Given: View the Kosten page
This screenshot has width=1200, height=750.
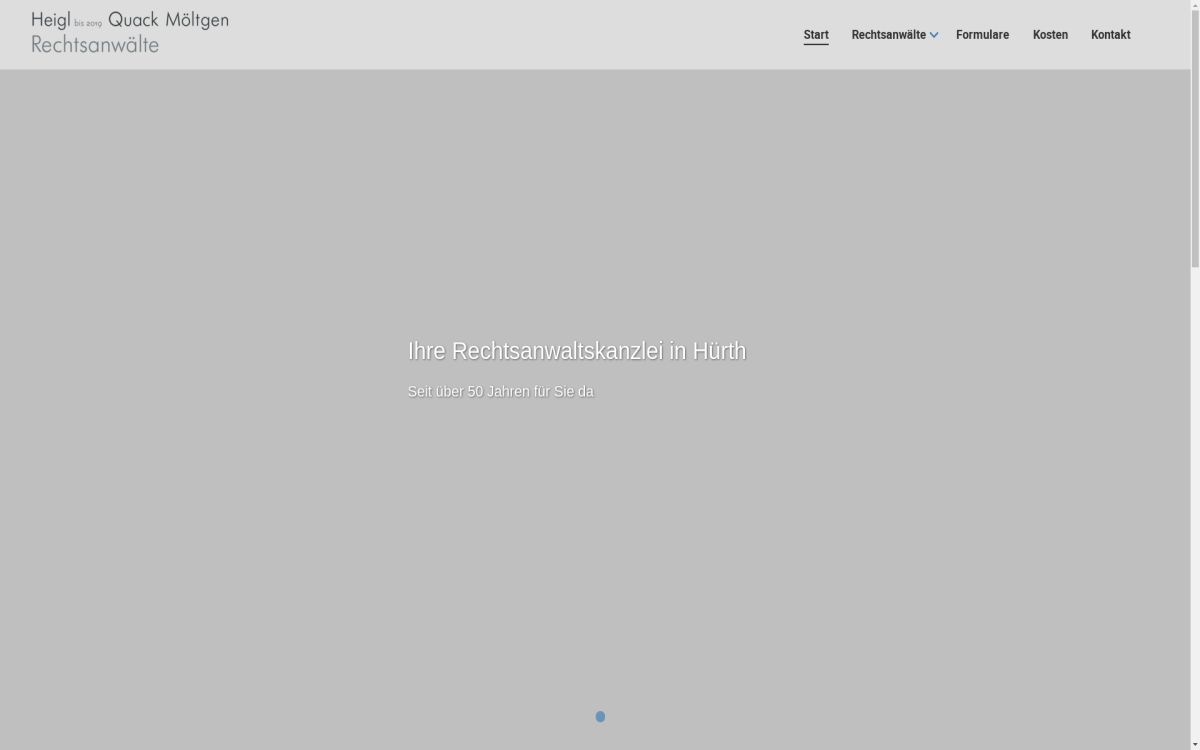Looking at the screenshot, I should 1050,34.
